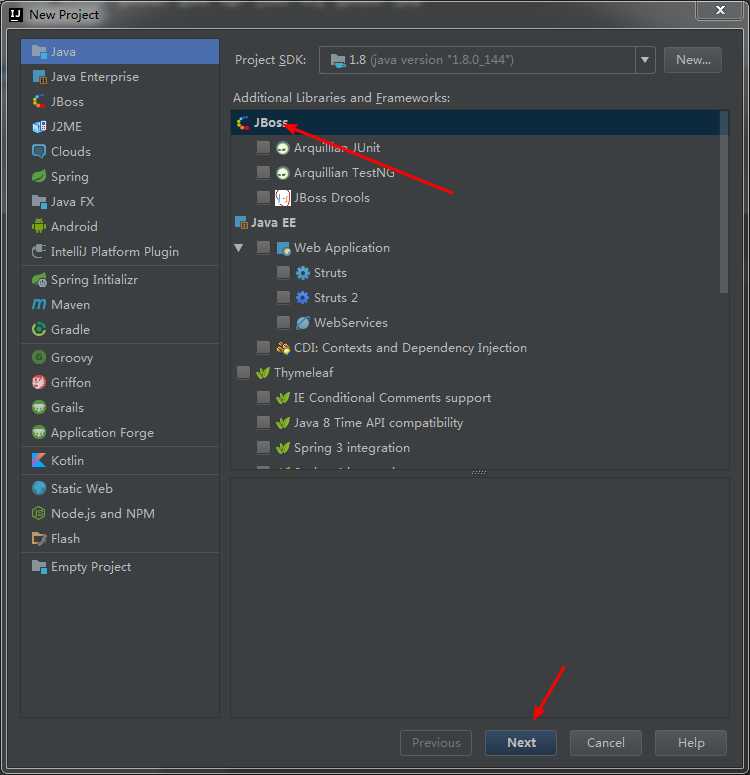The width and height of the screenshot is (750, 775).
Task: Check the Web Application checkbox
Action: pos(263,247)
